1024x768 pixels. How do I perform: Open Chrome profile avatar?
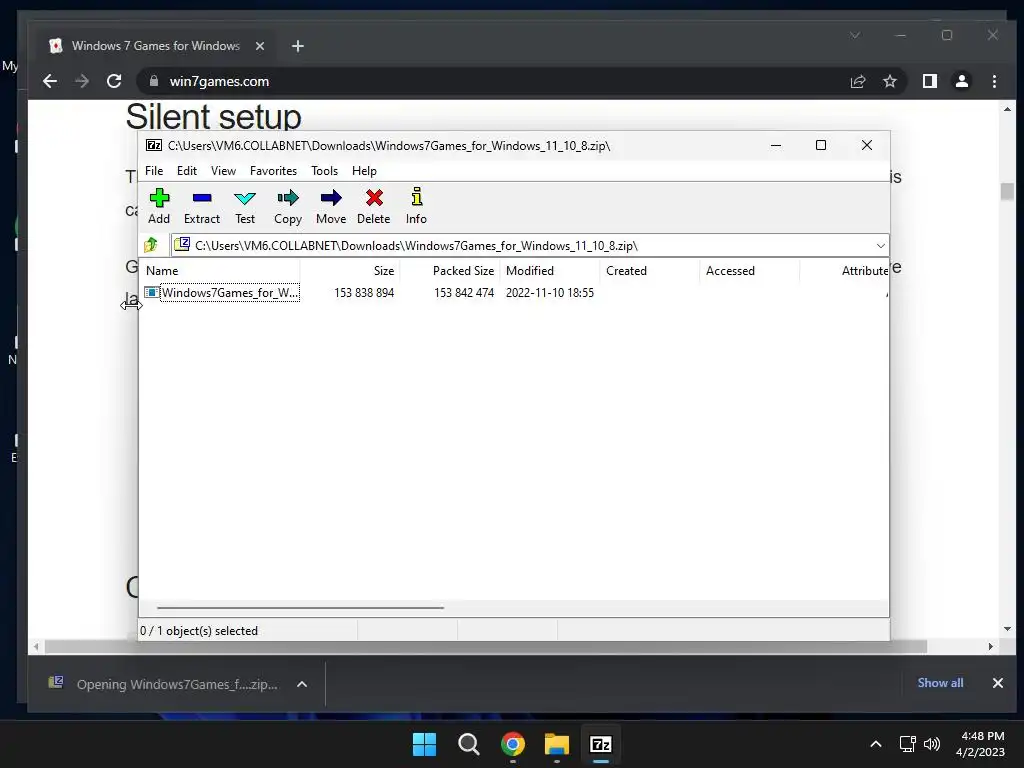(962, 81)
